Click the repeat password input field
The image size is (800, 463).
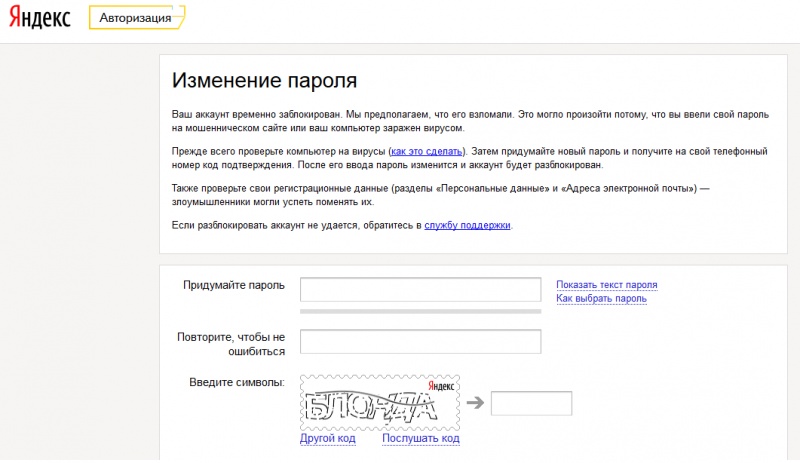(x=420, y=342)
